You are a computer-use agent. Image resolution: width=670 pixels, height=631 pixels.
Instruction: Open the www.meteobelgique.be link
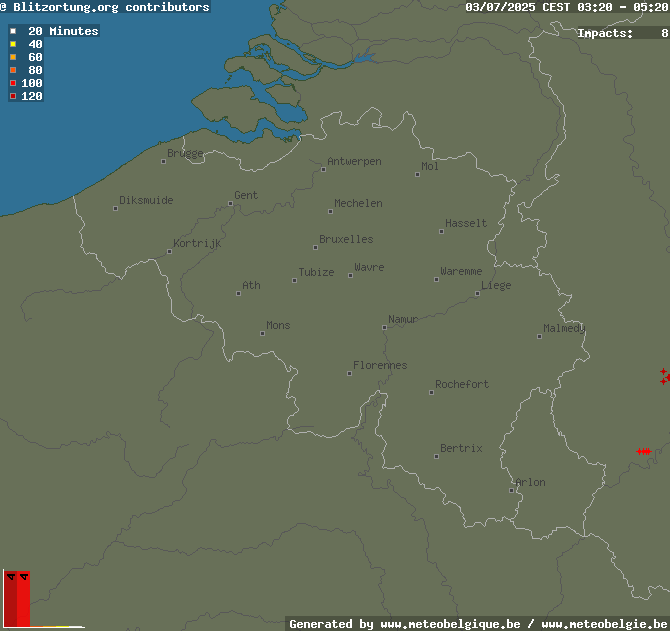(x=450, y=624)
